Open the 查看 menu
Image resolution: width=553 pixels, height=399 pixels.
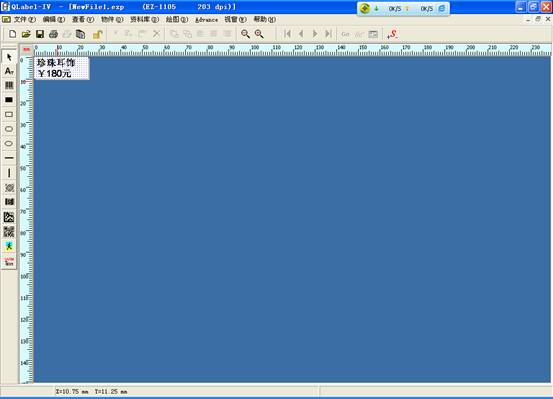coord(83,19)
